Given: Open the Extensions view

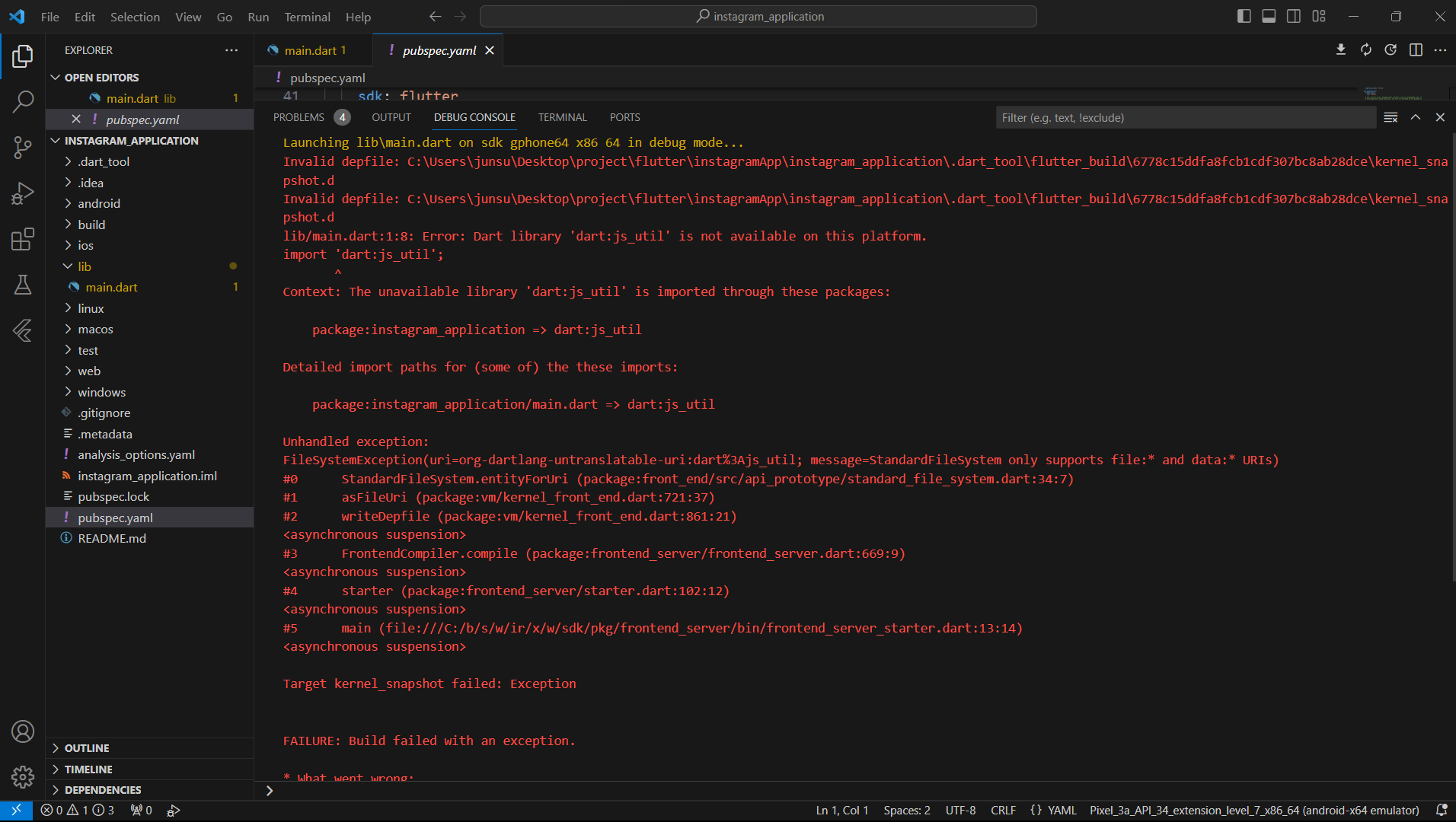Looking at the screenshot, I should [x=23, y=239].
